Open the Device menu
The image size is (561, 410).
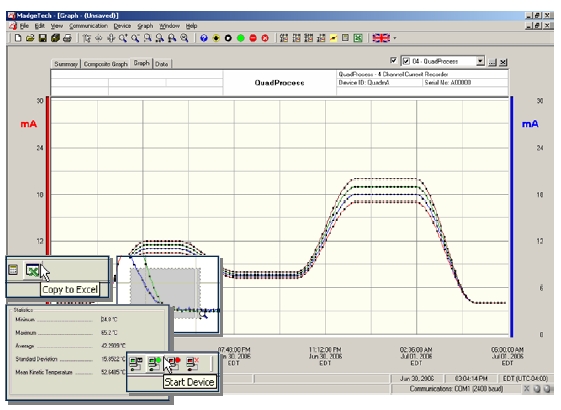[x=122, y=26]
